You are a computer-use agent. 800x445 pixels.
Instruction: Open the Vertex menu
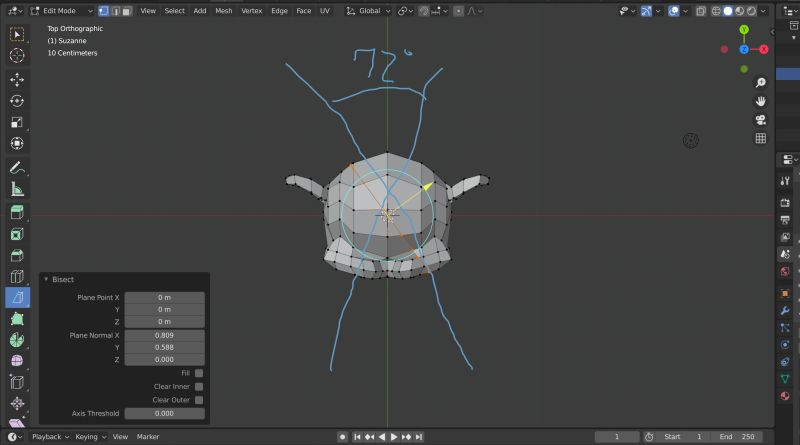[x=252, y=11]
